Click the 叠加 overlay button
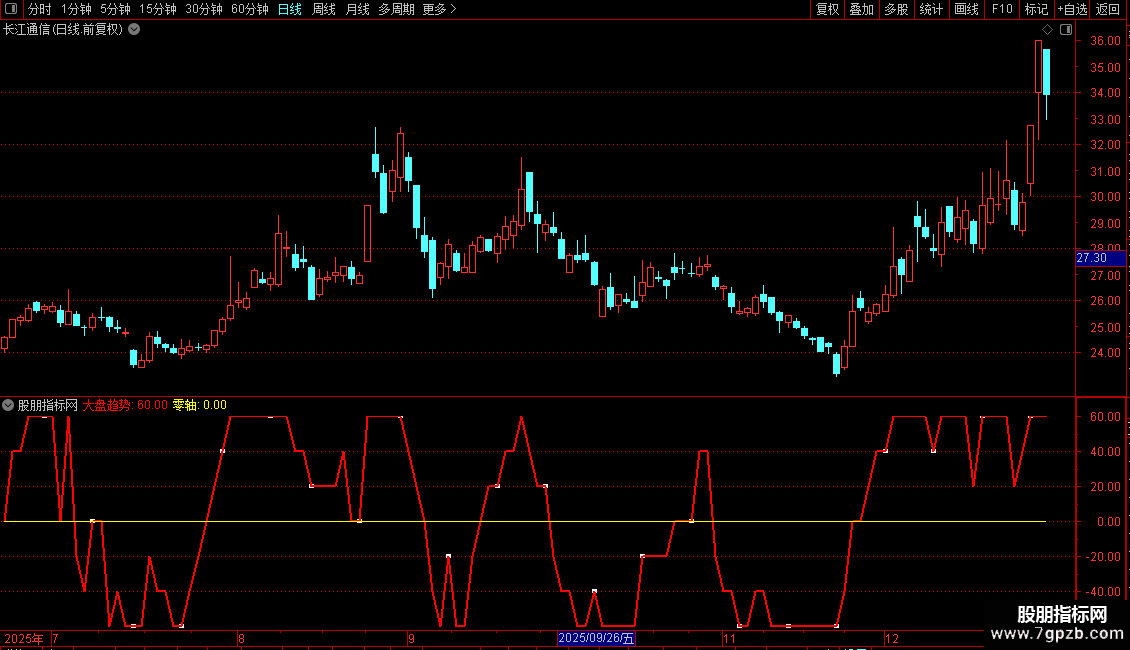This screenshot has height=650, width=1130. 862,9
